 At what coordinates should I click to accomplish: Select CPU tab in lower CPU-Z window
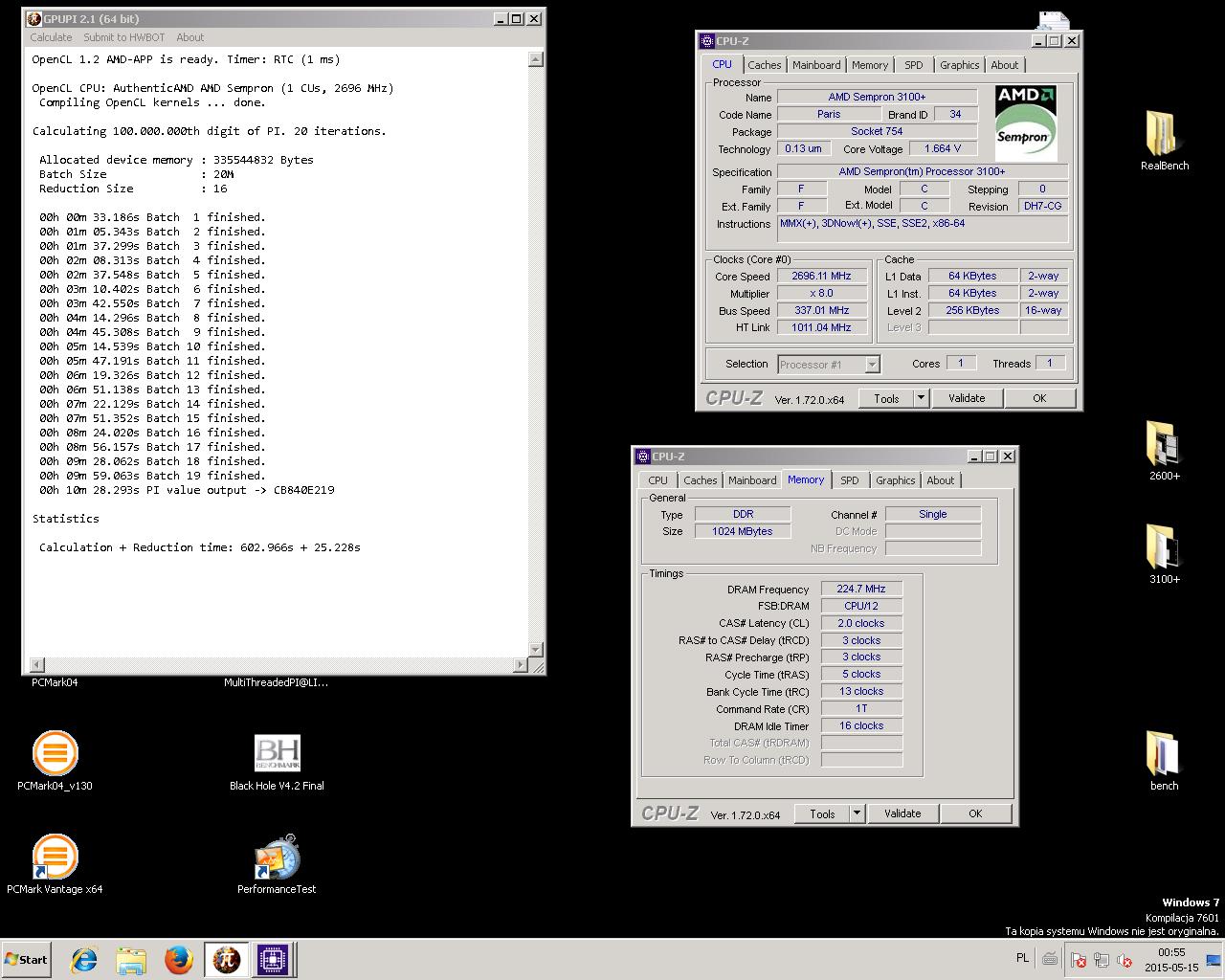[x=657, y=480]
